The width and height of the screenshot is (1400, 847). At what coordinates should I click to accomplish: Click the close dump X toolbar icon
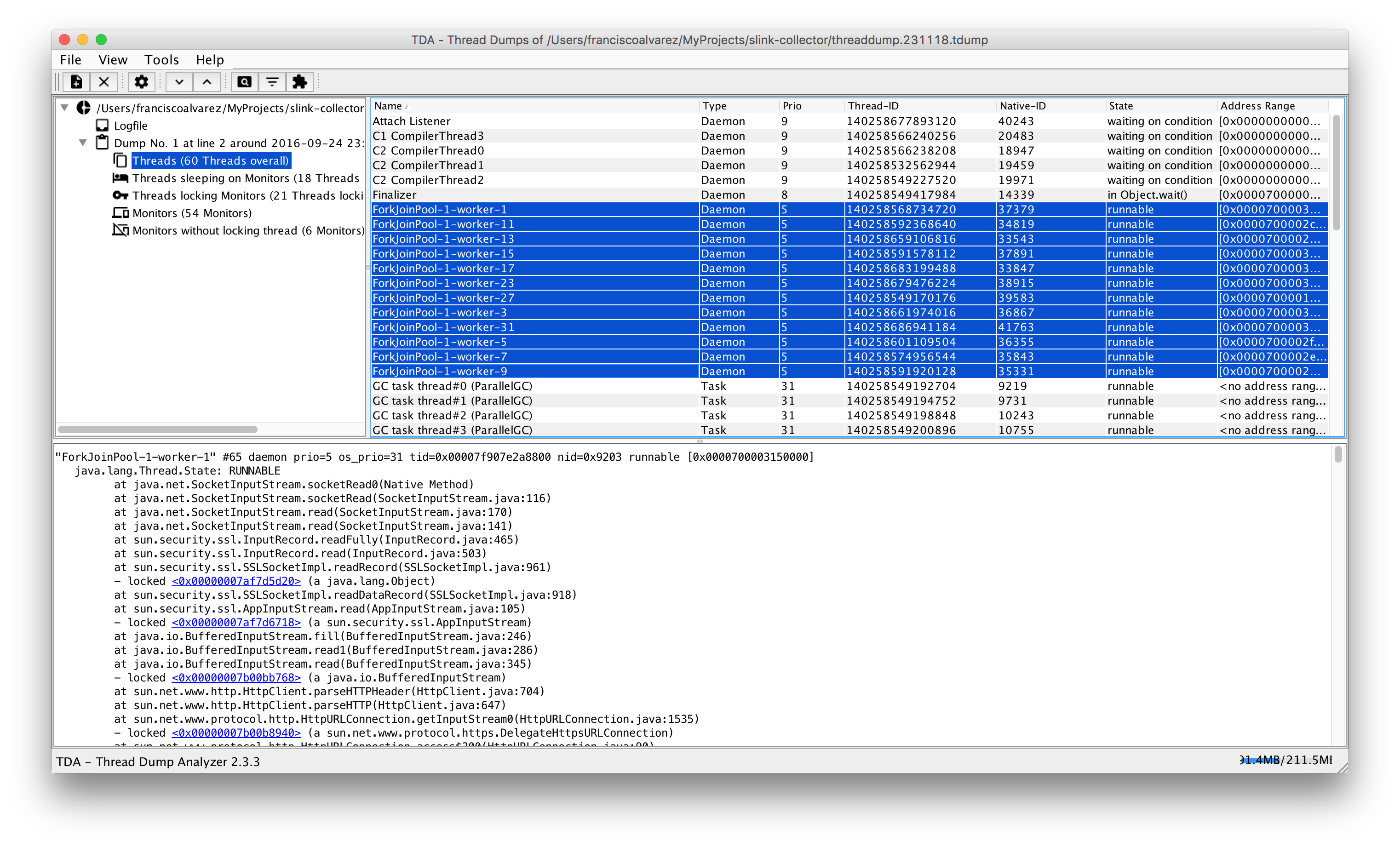click(104, 82)
